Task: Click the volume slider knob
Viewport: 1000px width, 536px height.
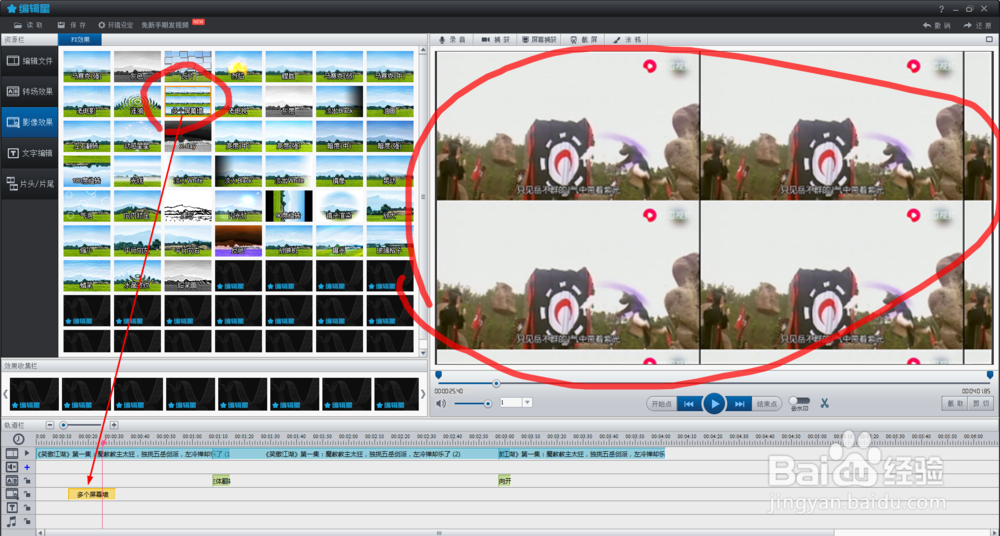Action: (488, 403)
